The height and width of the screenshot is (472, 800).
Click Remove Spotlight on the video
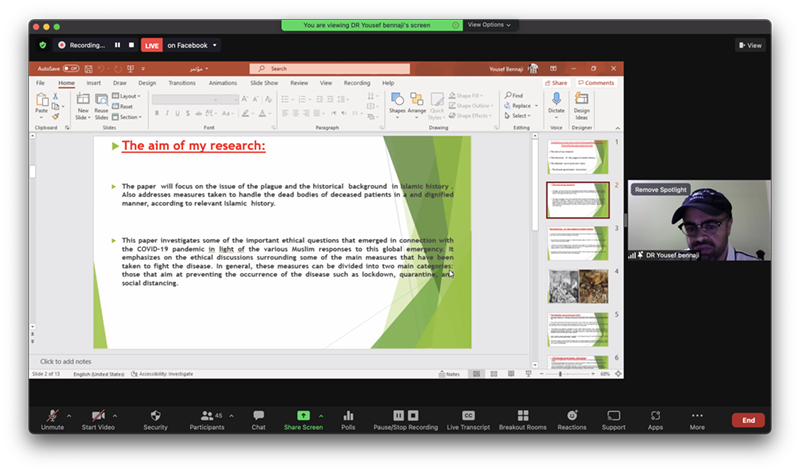click(x=661, y=189)
